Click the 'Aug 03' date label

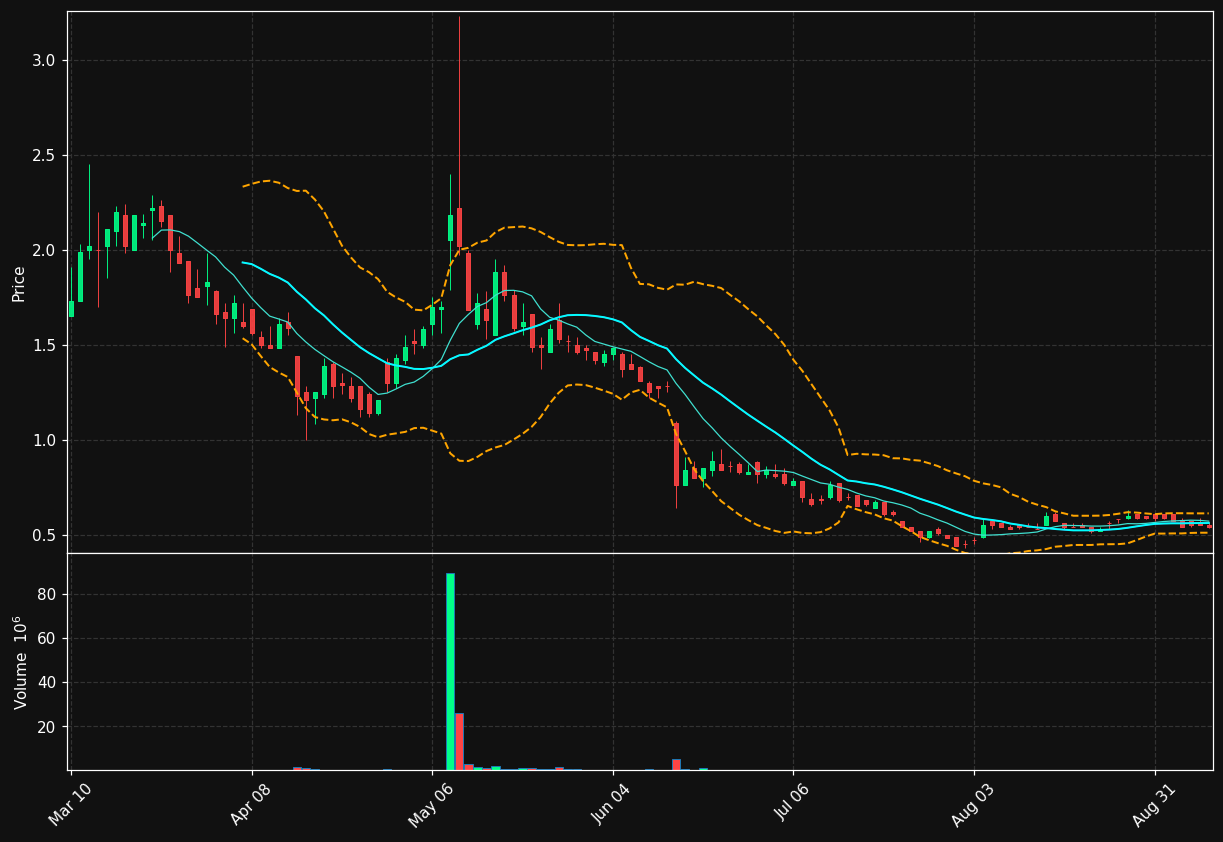(x=974, y=803)
